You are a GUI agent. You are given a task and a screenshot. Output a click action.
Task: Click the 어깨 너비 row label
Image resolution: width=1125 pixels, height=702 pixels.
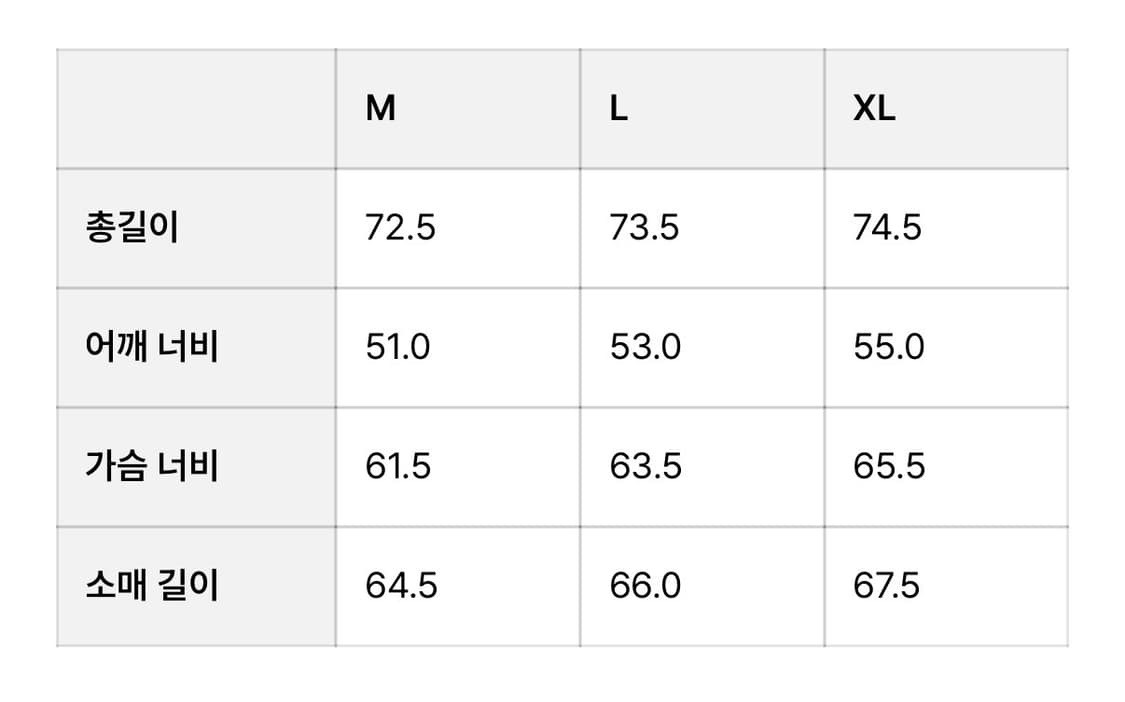coord(152,347)
